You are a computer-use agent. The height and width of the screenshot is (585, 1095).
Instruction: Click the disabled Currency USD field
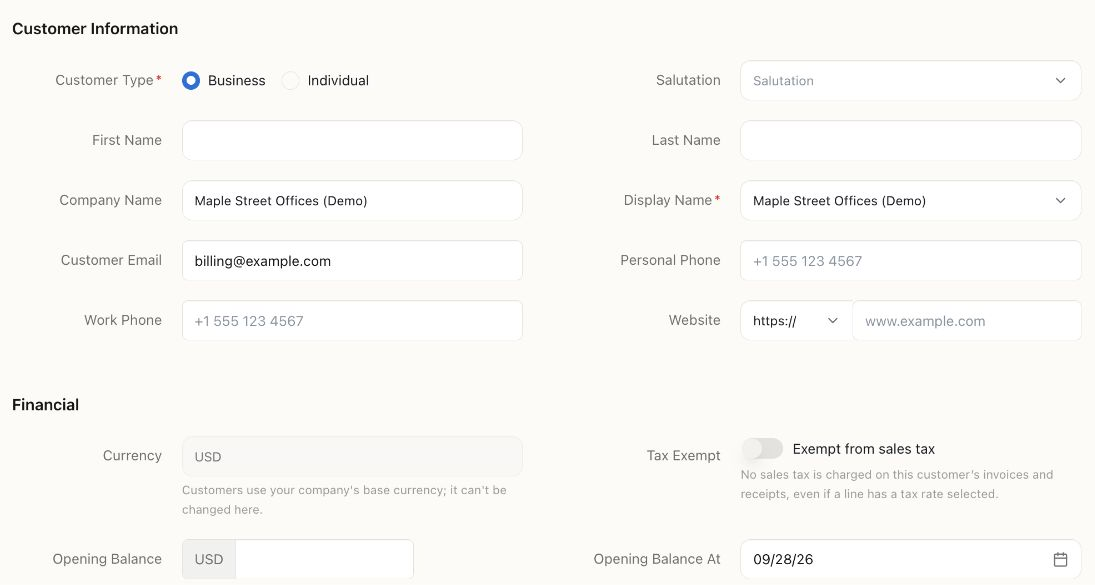click(x=352, y=457)
